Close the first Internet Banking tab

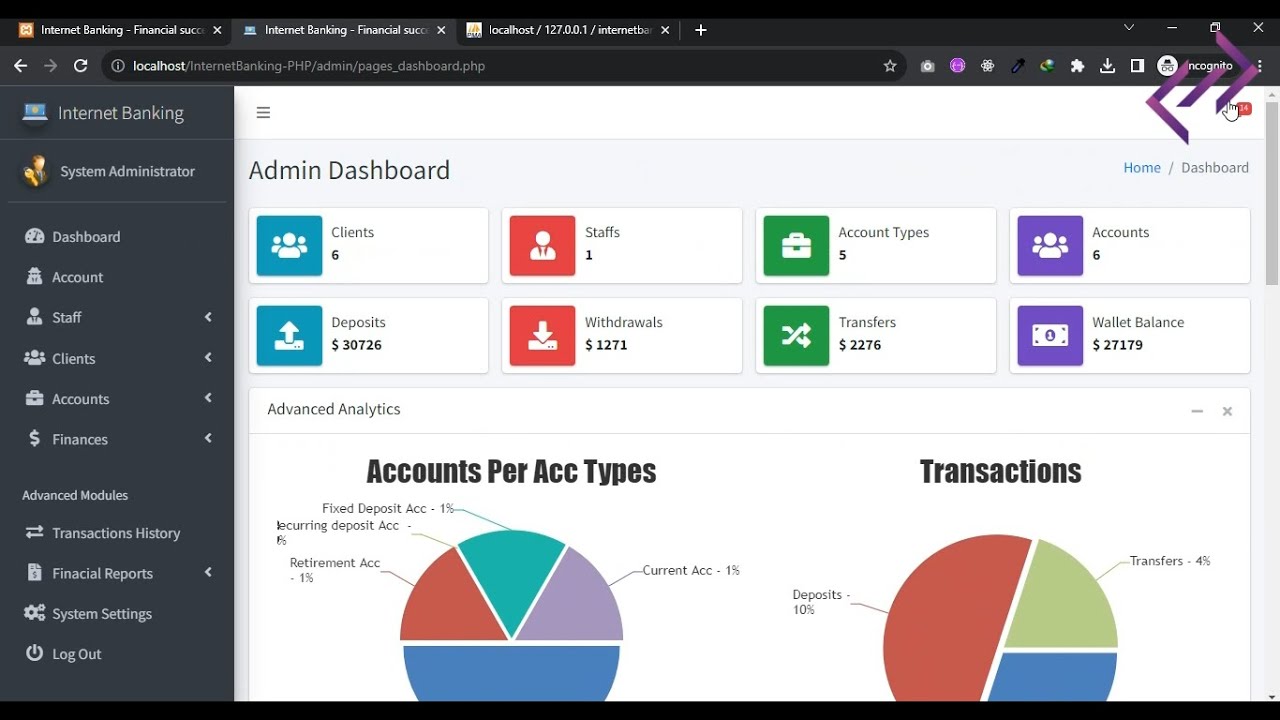click(x=217, y=30)
